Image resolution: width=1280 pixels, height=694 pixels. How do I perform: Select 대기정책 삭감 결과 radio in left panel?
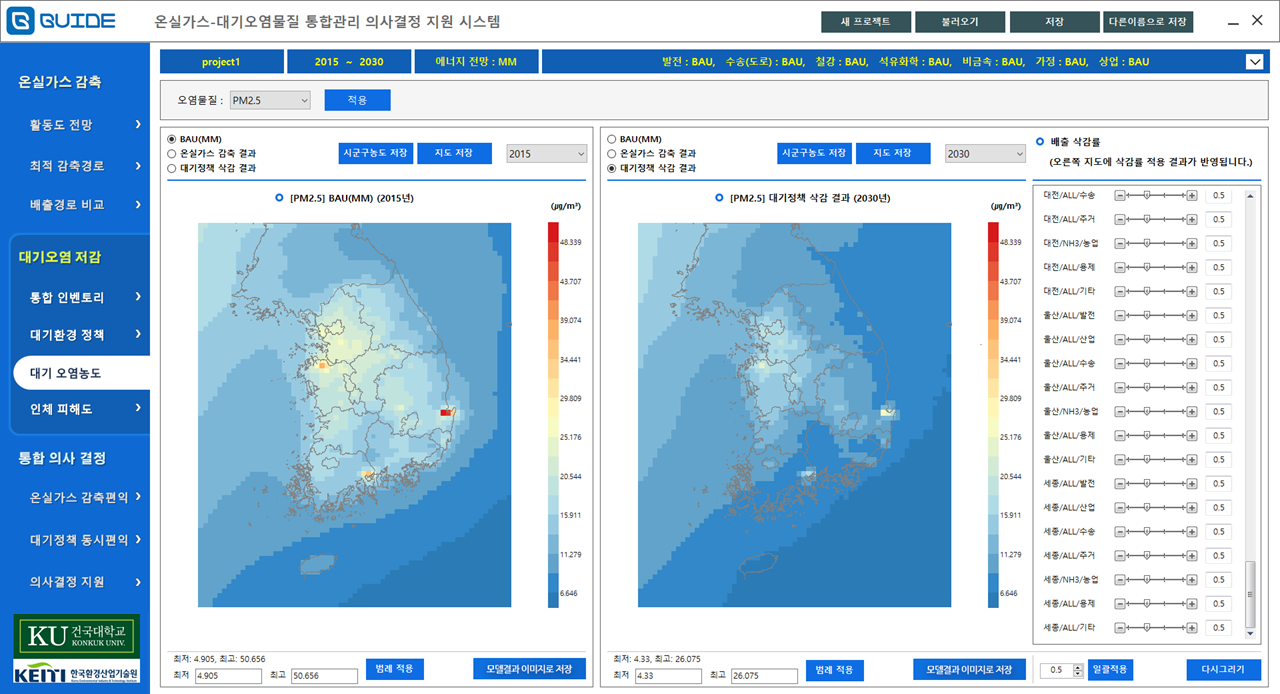coord(172,168)
